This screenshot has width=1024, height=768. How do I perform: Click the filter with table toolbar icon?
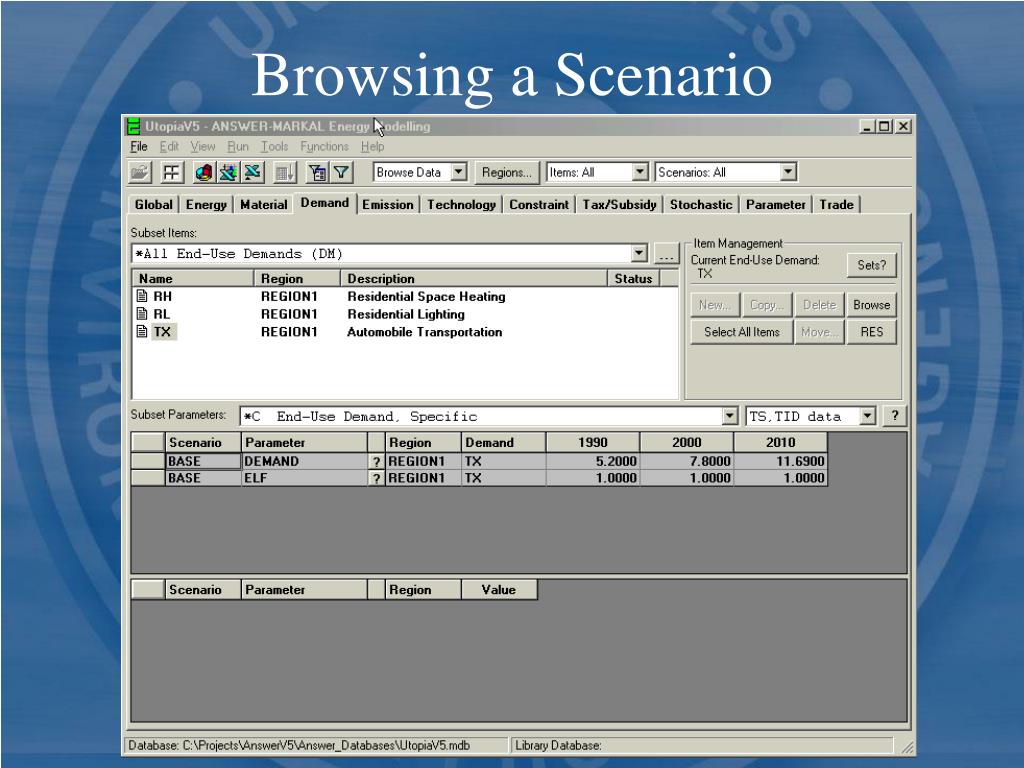317,172
